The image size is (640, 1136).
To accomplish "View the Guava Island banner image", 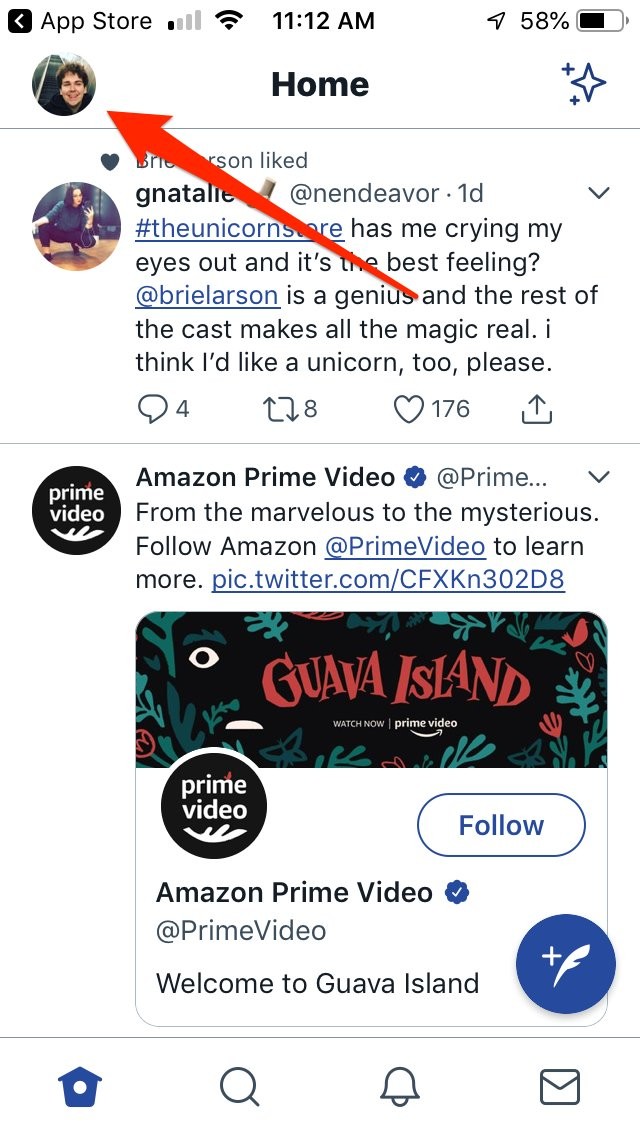I will click(x=371, y=690).
